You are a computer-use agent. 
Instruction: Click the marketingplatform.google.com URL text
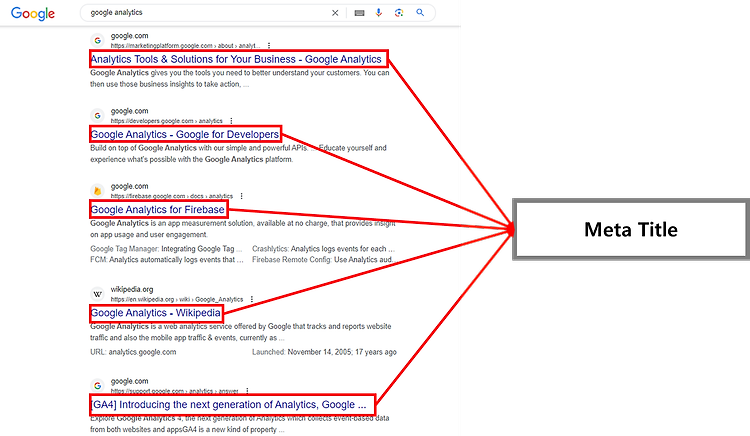point(186,46)
